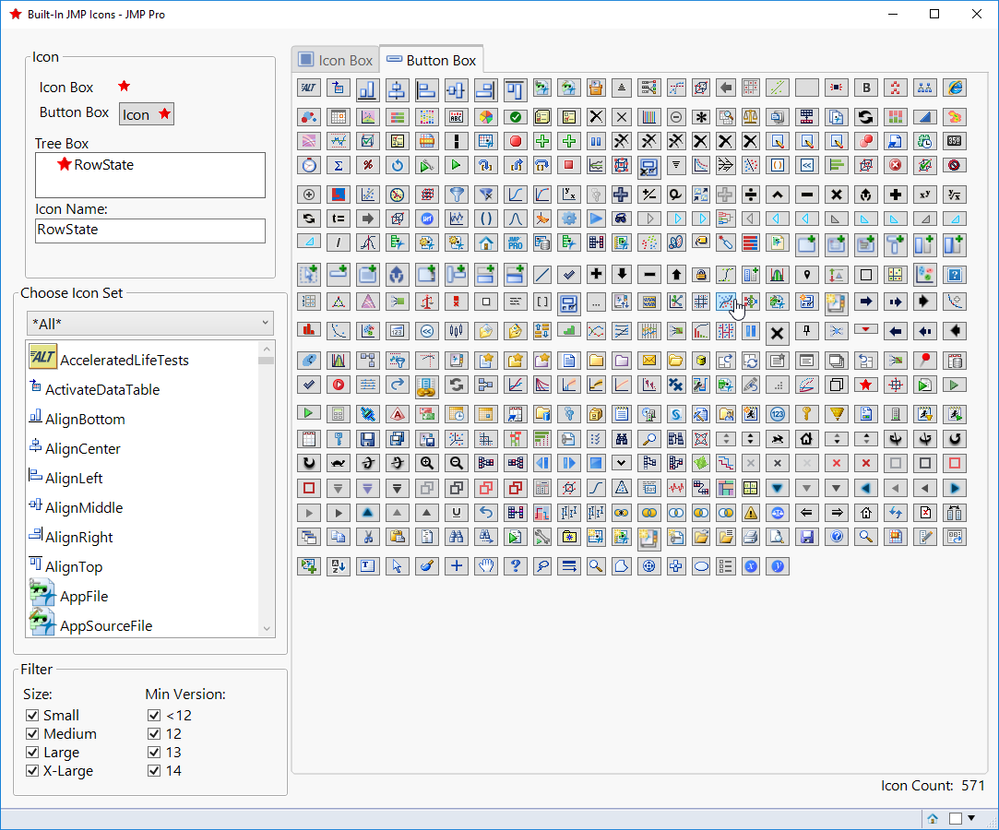Open the *All* icon set dropdown
Image resolution: width=999 pixels, height=830 pixels.
pyautogui.click(x=150, y=323)
